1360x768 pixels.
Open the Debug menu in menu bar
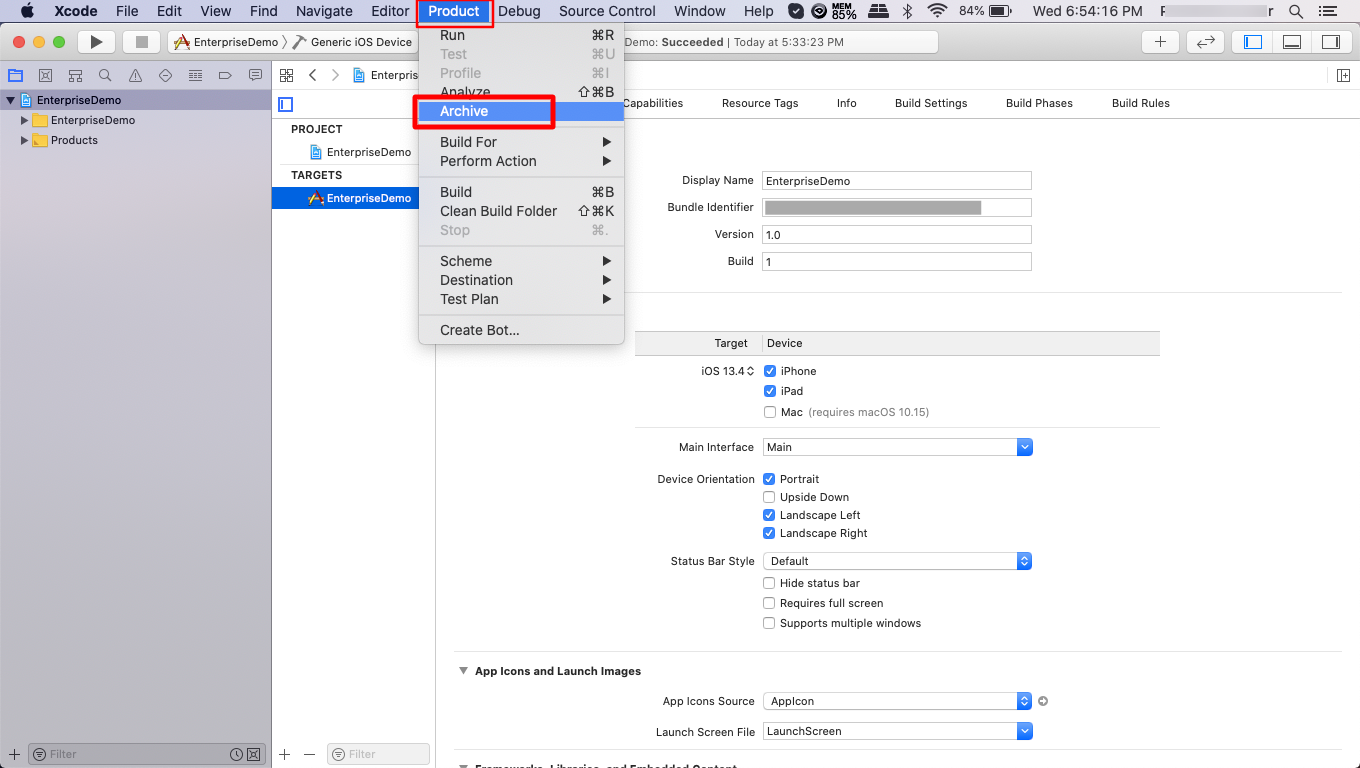519,11
